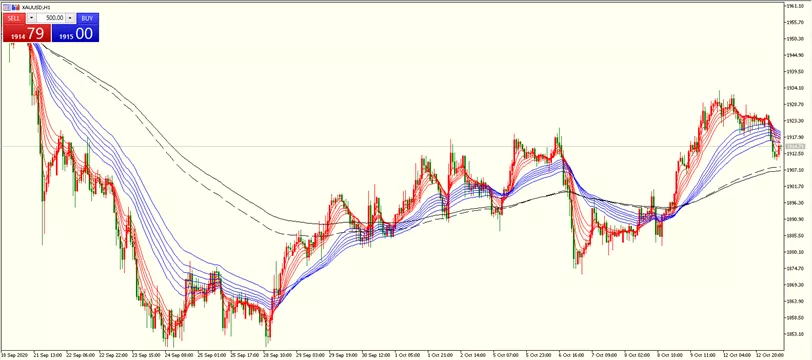Click the 500.00 volume input field
Image resolution: width=812 pixels, height=360 pixels.
[51, 18]
